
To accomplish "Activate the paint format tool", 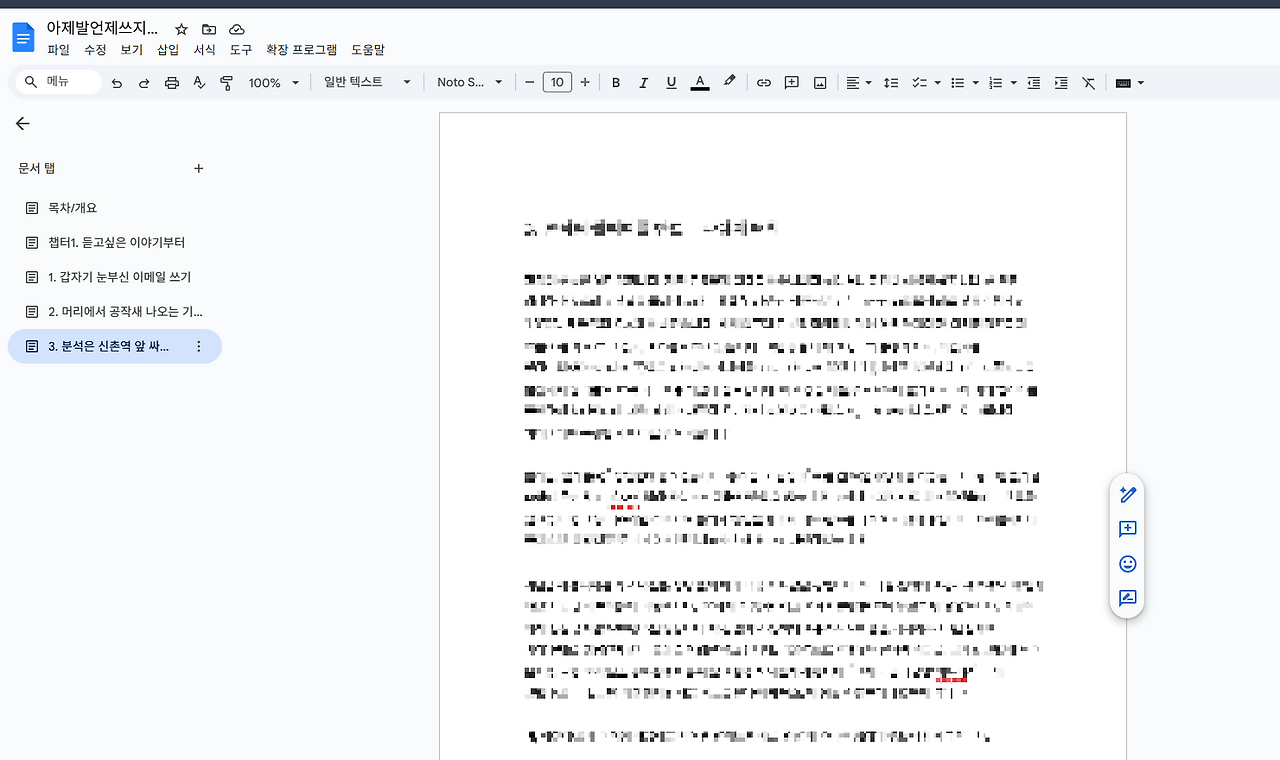I will (x=226, y=83).
